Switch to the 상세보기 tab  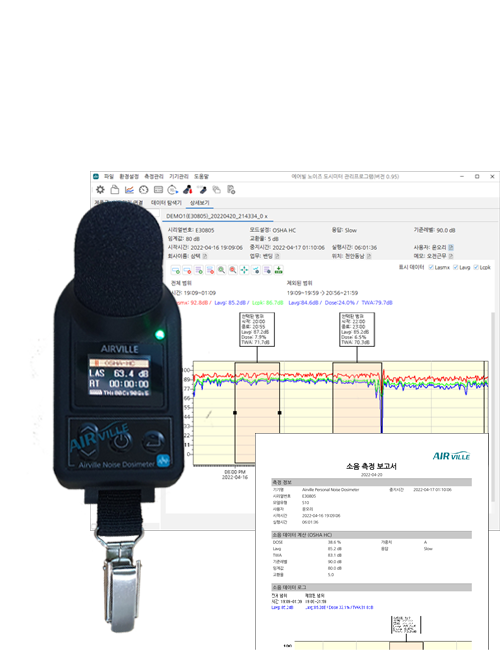point(199,203)
